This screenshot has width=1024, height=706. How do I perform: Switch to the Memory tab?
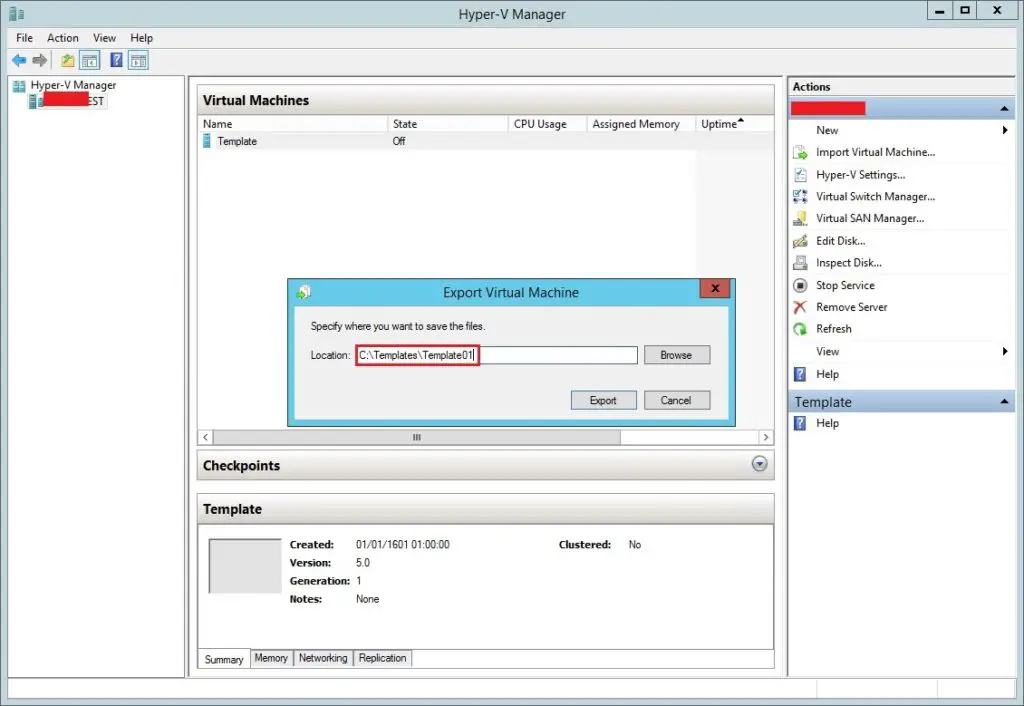coord(271,658)
